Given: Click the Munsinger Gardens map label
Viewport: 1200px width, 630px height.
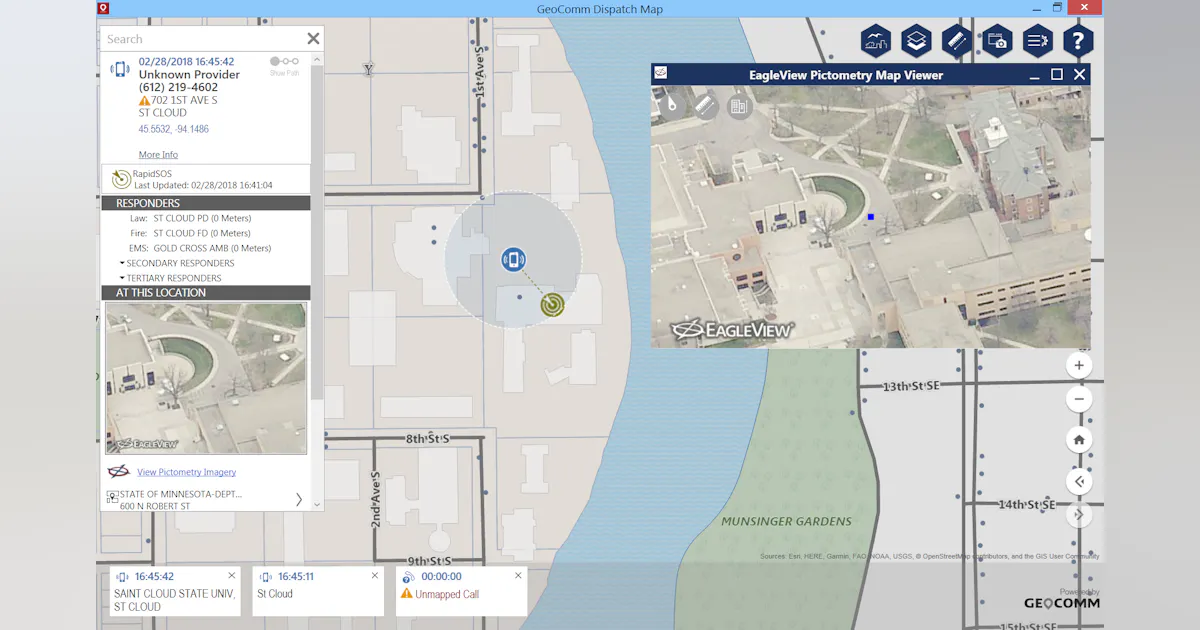Looking at the screenshot, I should 786,521.
